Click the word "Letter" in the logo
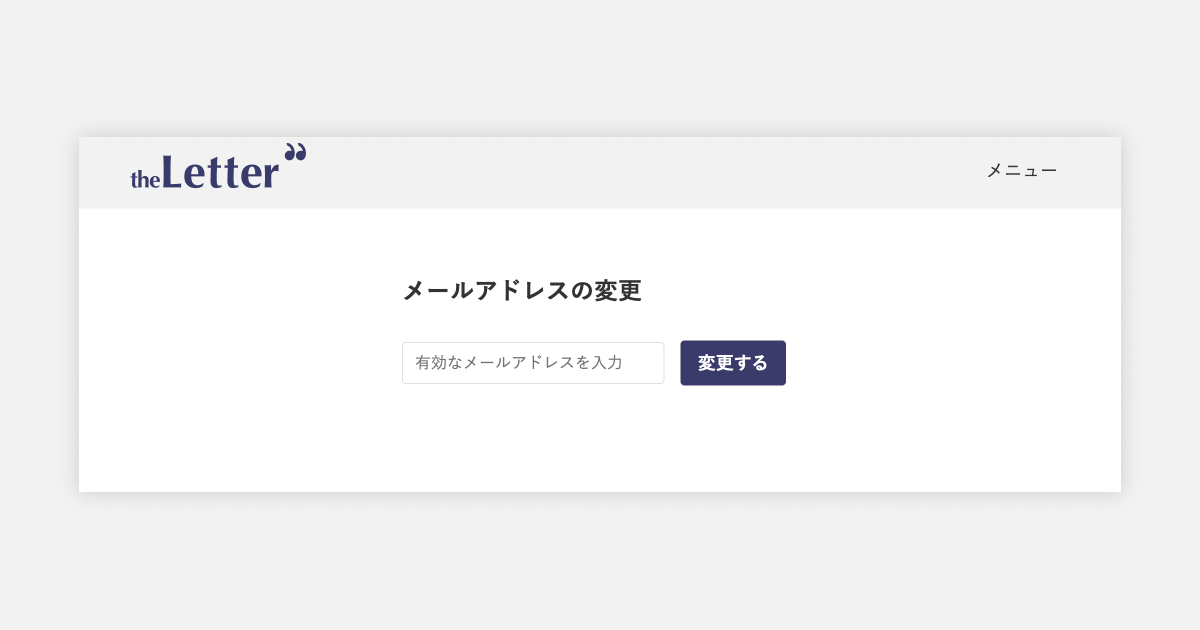This screenshot has height=630, width=1200. 220,172
